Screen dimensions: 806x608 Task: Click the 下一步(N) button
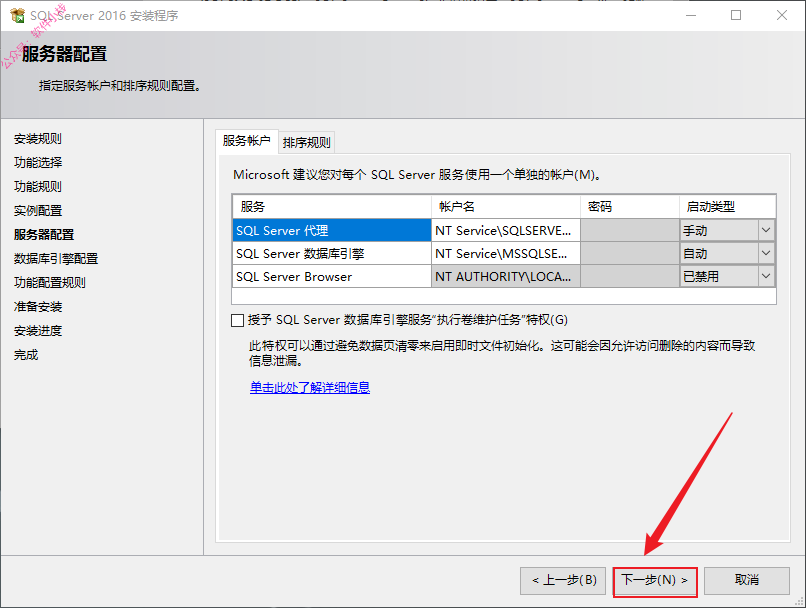click(655, 581)
